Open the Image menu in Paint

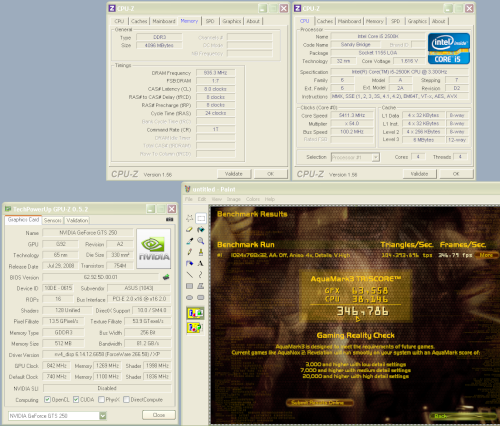coord(234,199)
